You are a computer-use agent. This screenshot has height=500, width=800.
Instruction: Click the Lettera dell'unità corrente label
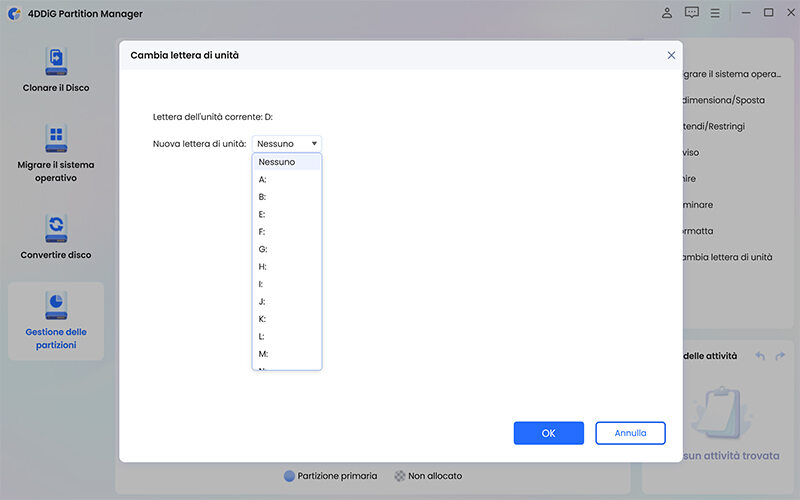213,117
